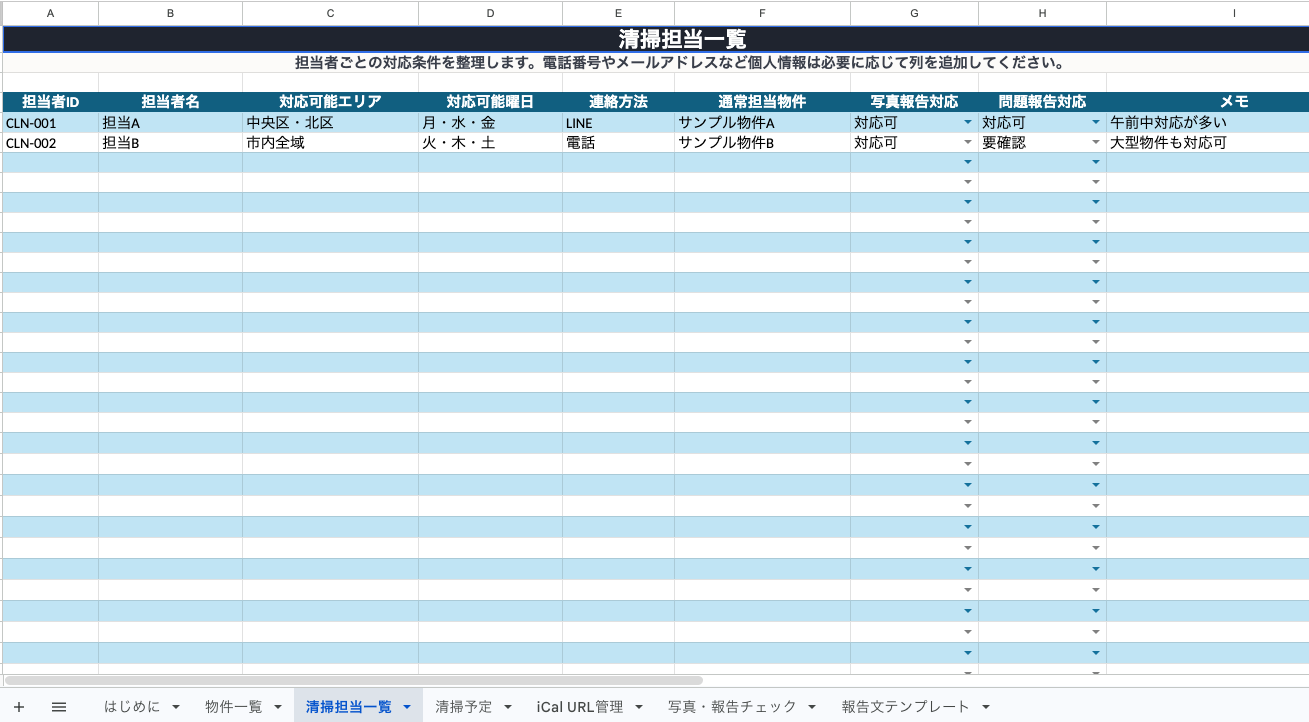The height and width of the screenshot is (722, 1309).
Task: Select the column B header
Action: click(170, 13)
